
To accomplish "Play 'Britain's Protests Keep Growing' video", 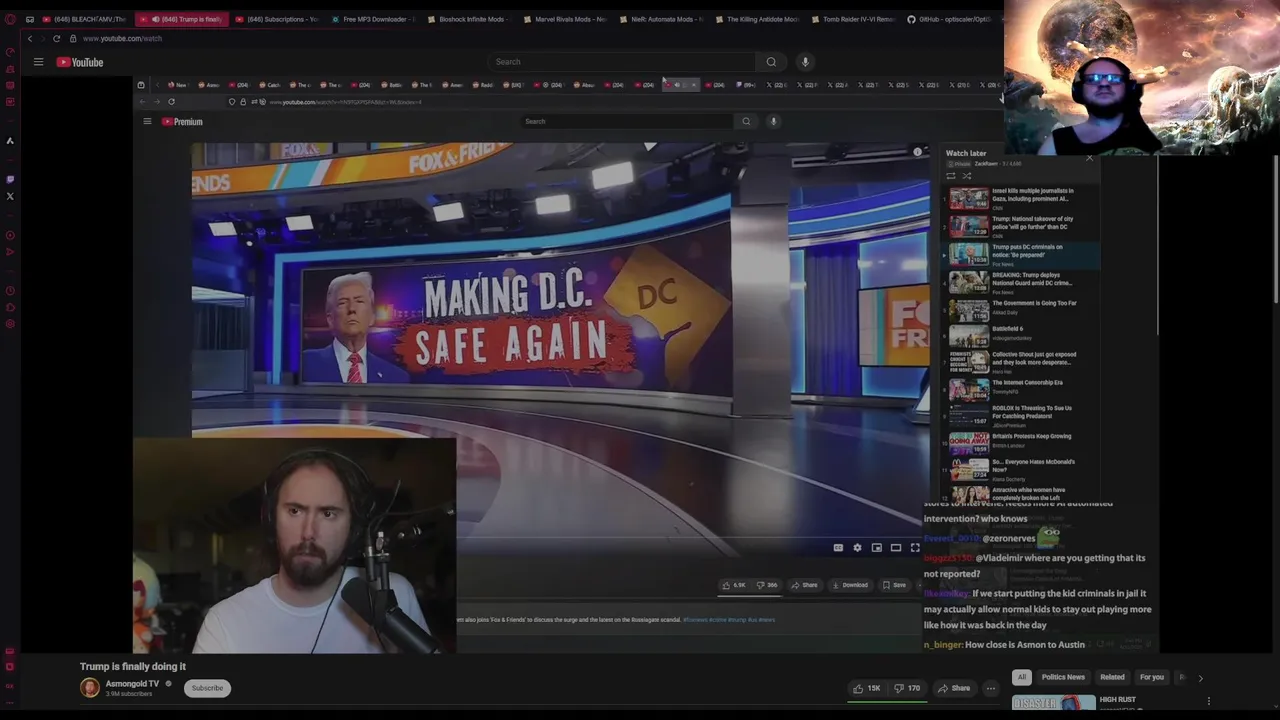I will 1020,442.
